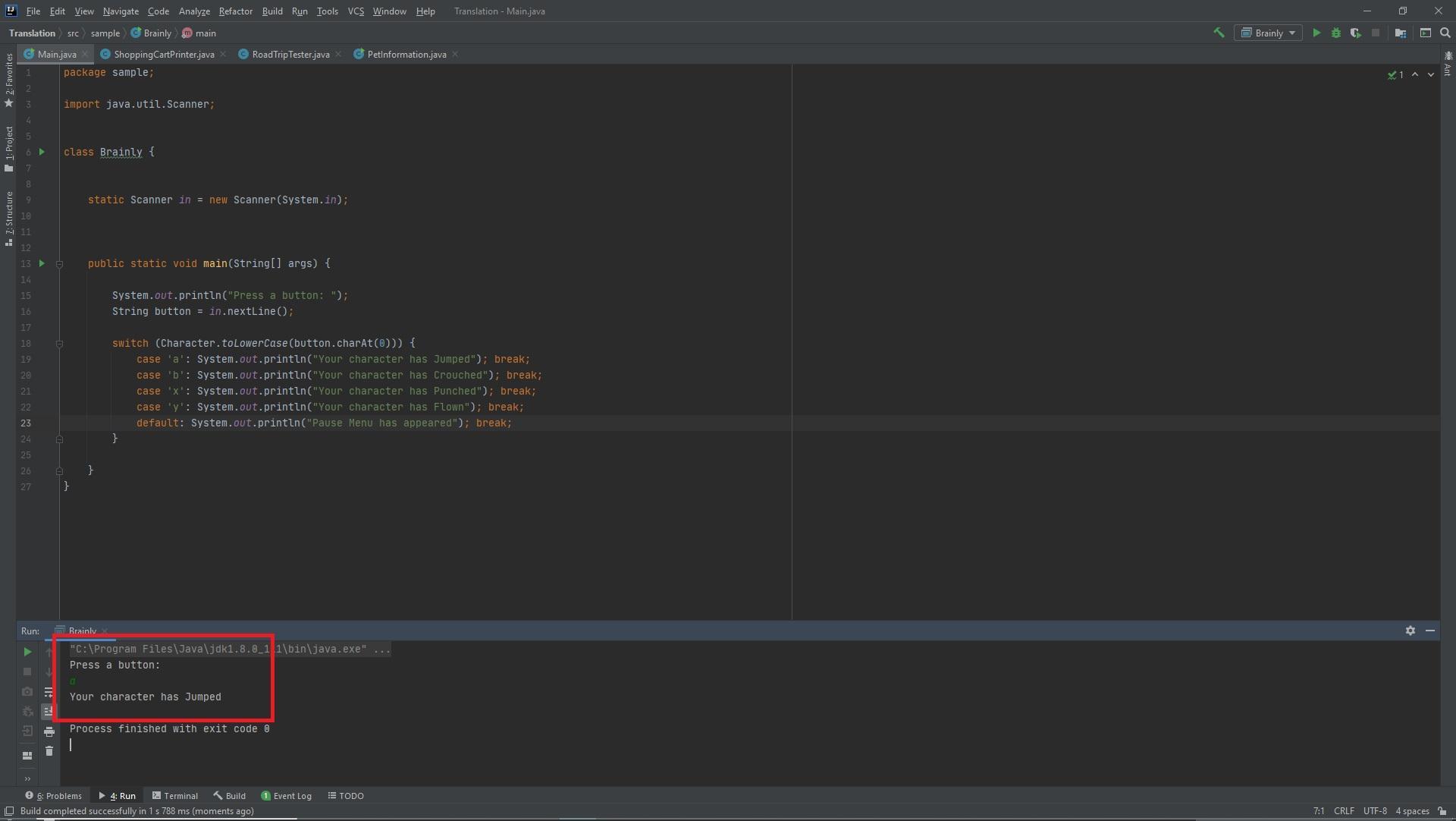Switch to ShoppingCartPrinter.java tab

click(164, 55)
